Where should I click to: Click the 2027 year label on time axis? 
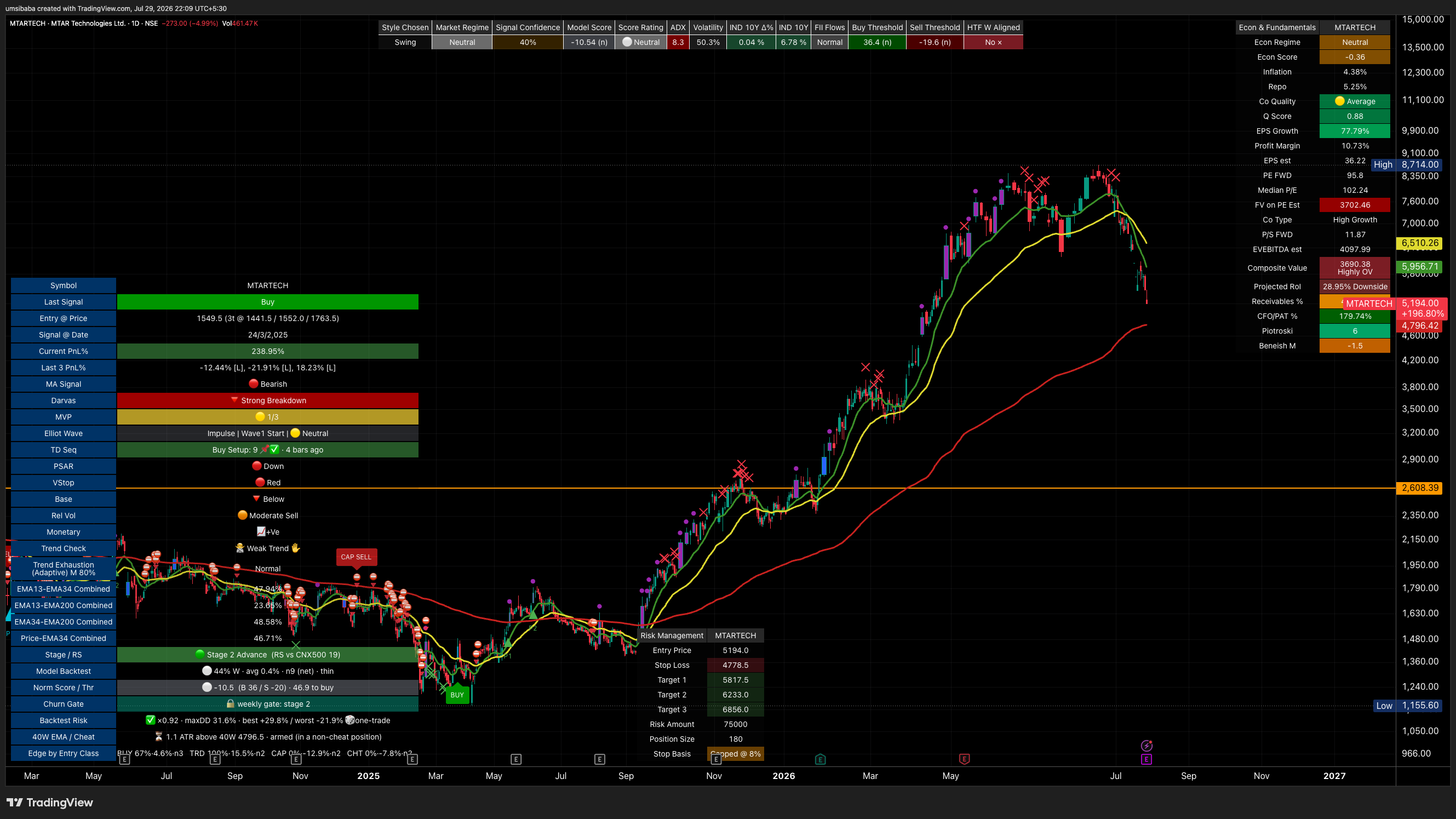tap(1334, 776)
